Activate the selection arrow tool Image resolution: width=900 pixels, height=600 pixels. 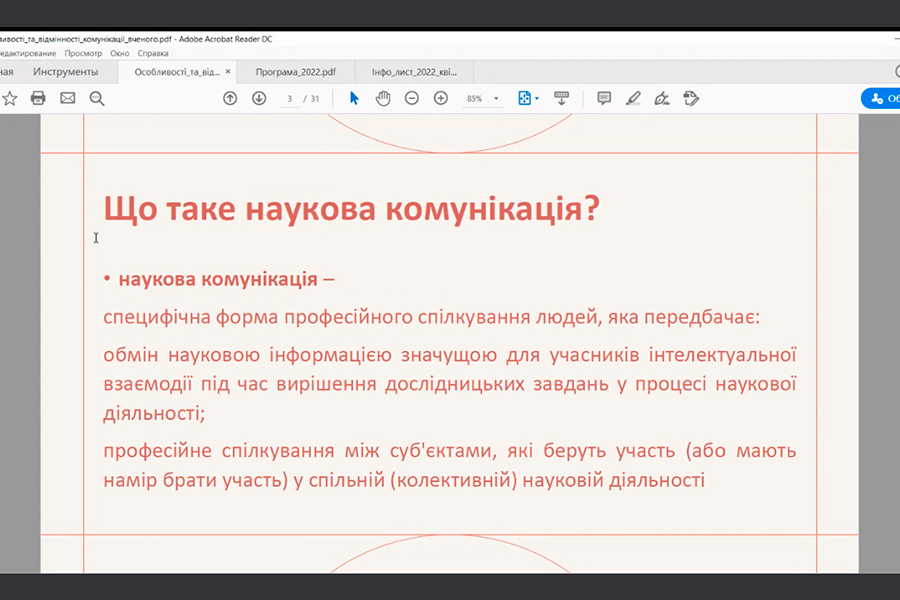[x=354, y=98]
